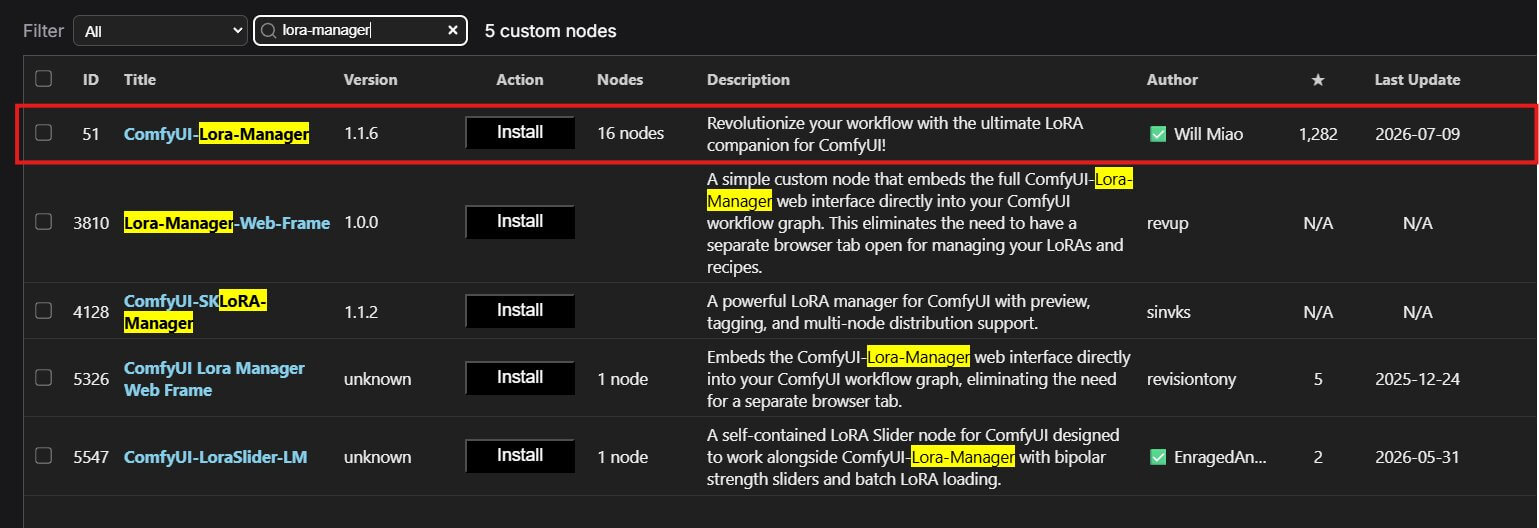Image resolution: width=1539 pixels, height=528 pixels.
Task: Check the ComfyUI-LoraSlider-LM row checkbox
Action: click(x=43, y=455)
